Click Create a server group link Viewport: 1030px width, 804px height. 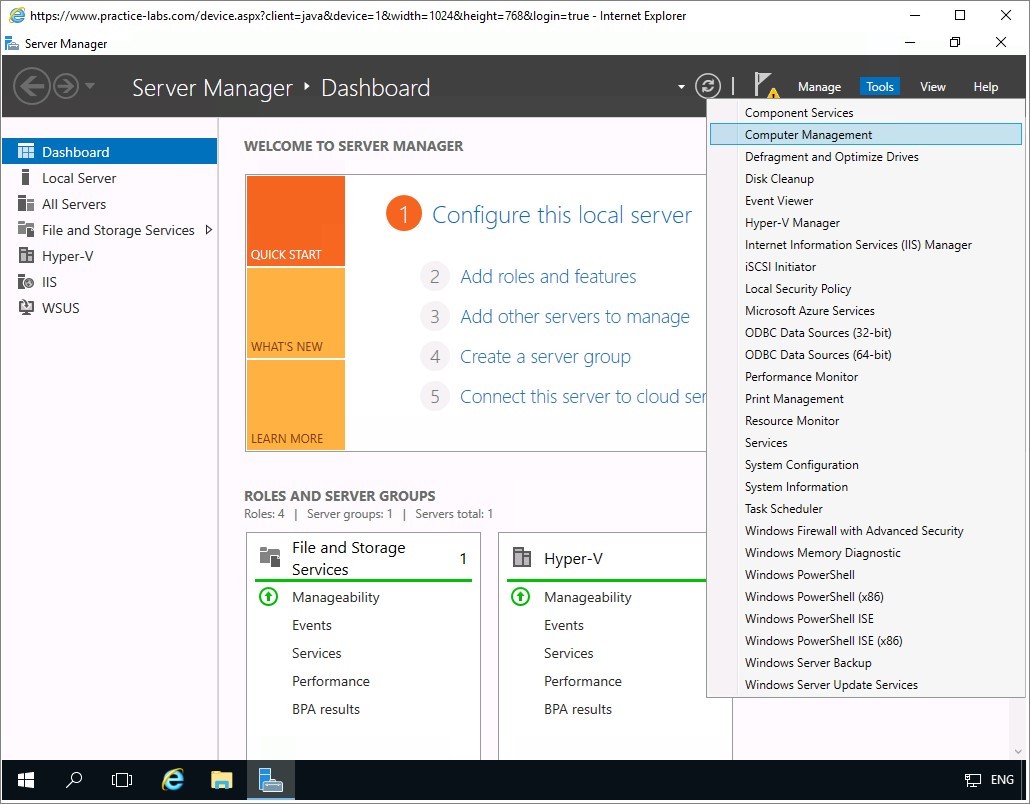[545, 357]
